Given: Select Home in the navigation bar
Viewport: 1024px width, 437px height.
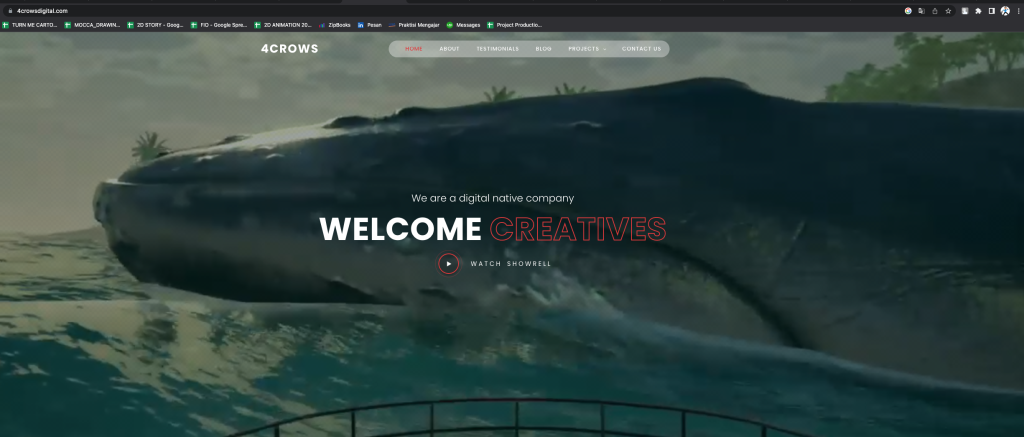Looking at the screenshot, I should coord(414,49).
